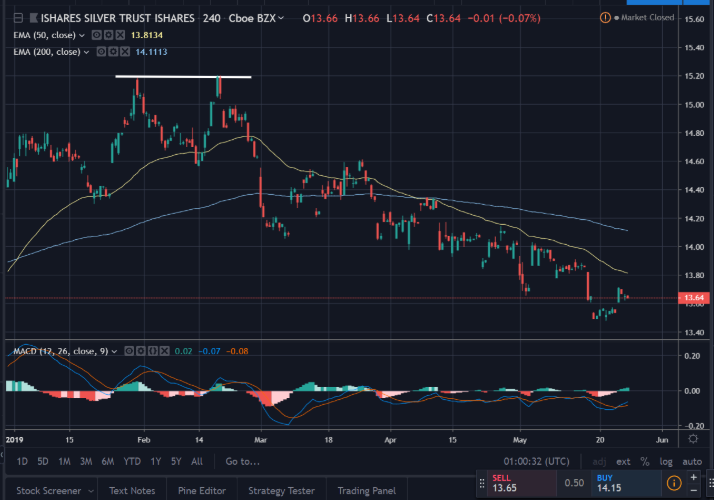Hide the EMA 50 indicator with eye icon
Screen dimensions: 714x500
[x=97, y=35]
